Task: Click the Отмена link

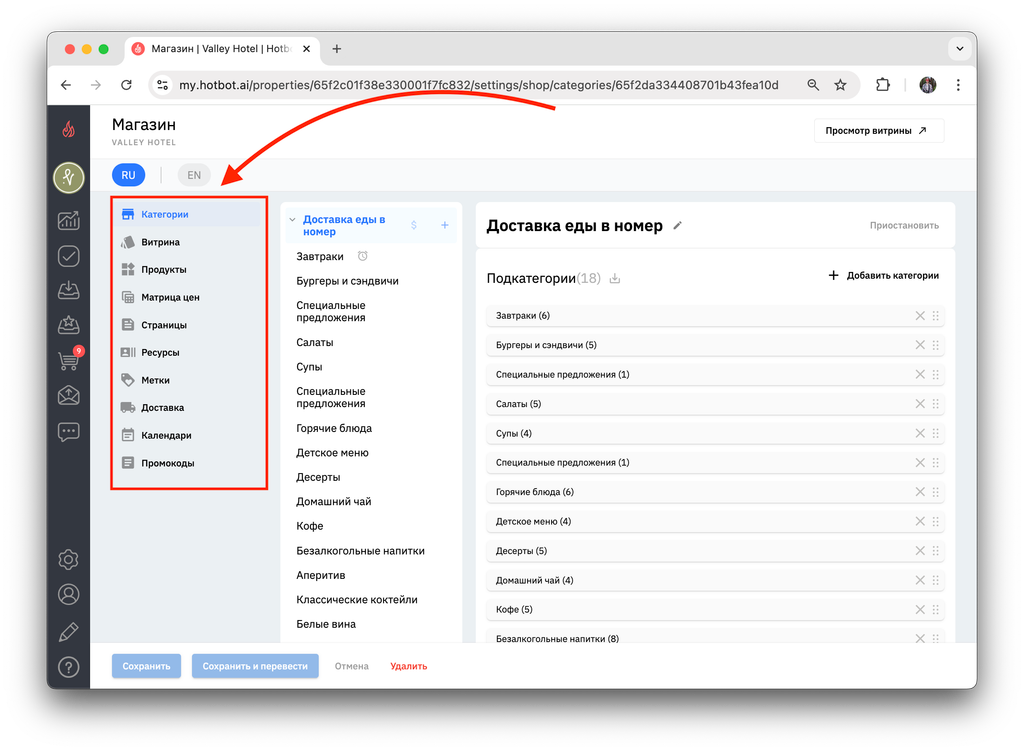Action: 351,666
